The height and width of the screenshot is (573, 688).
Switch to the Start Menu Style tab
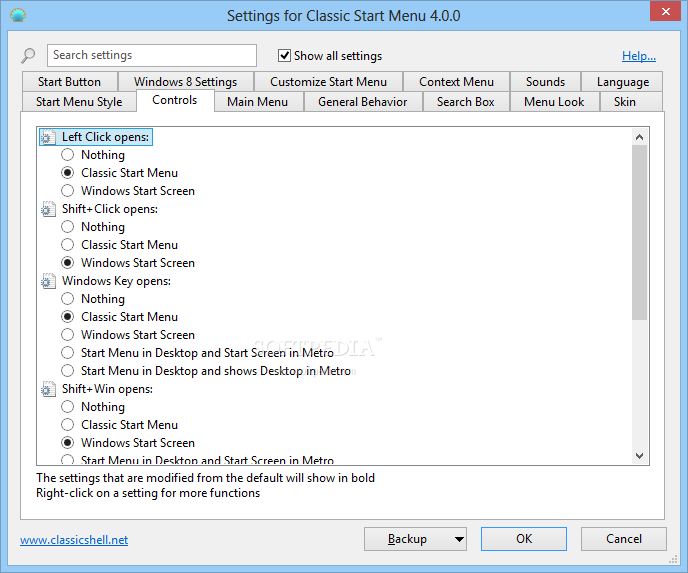point(79,102)
